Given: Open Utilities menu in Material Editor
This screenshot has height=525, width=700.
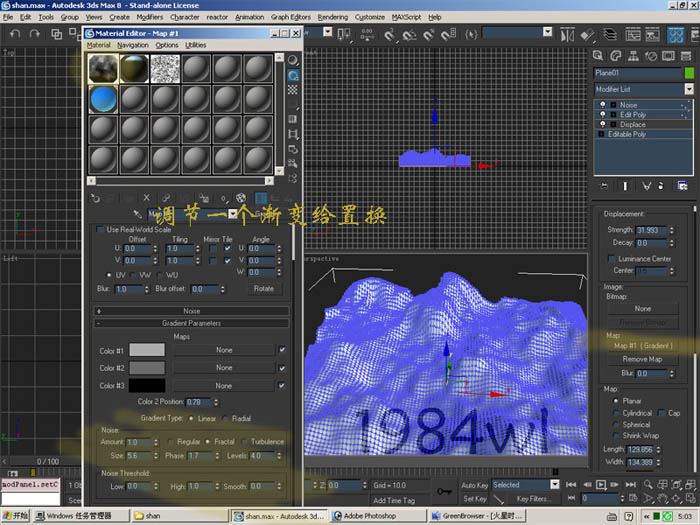Looking at the screenshot, I should click(196, 45).
